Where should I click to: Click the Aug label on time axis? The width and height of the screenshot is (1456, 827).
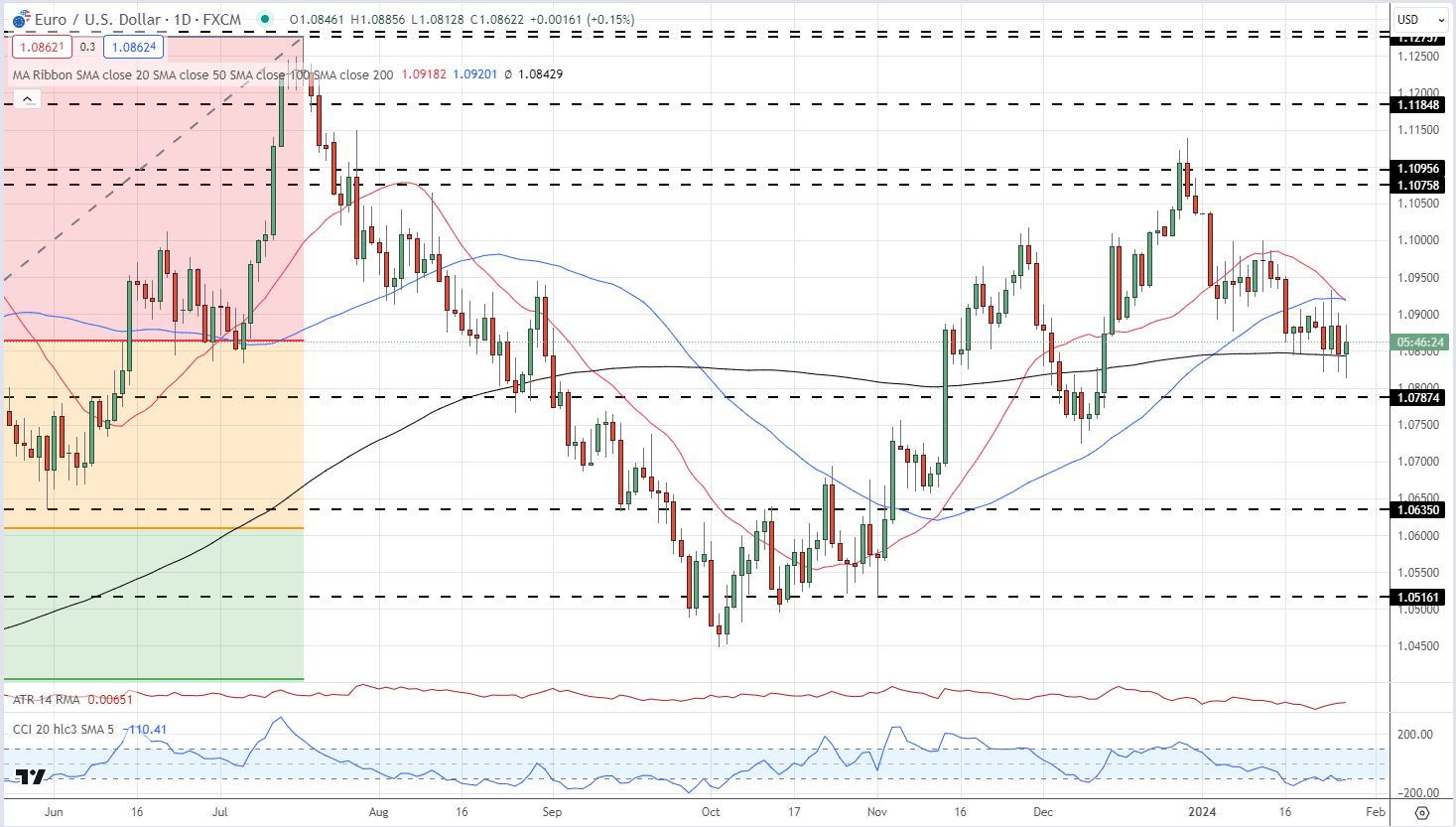click(x=378, y=811)
